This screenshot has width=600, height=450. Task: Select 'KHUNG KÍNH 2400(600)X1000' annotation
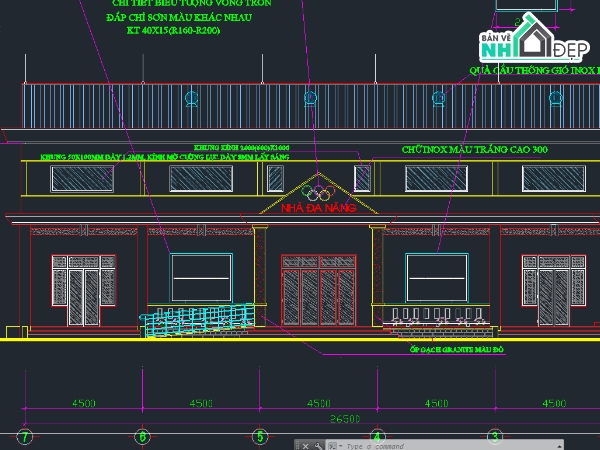tap(241, 147)
